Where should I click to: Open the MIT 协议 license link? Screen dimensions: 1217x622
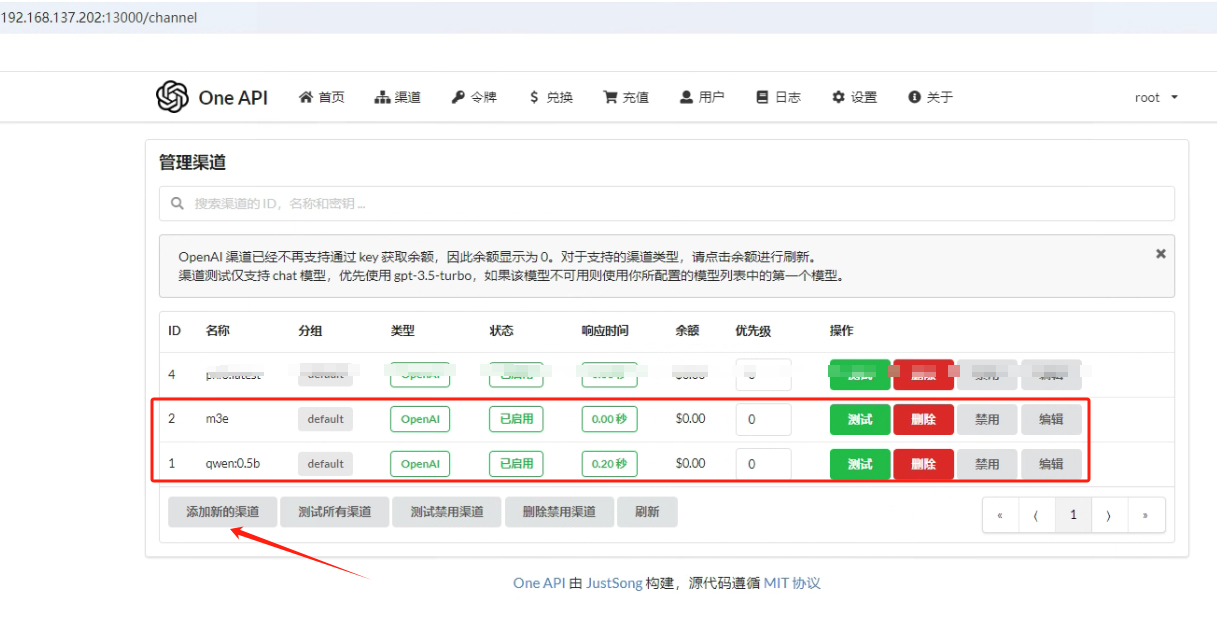click(x=792, y=583)
